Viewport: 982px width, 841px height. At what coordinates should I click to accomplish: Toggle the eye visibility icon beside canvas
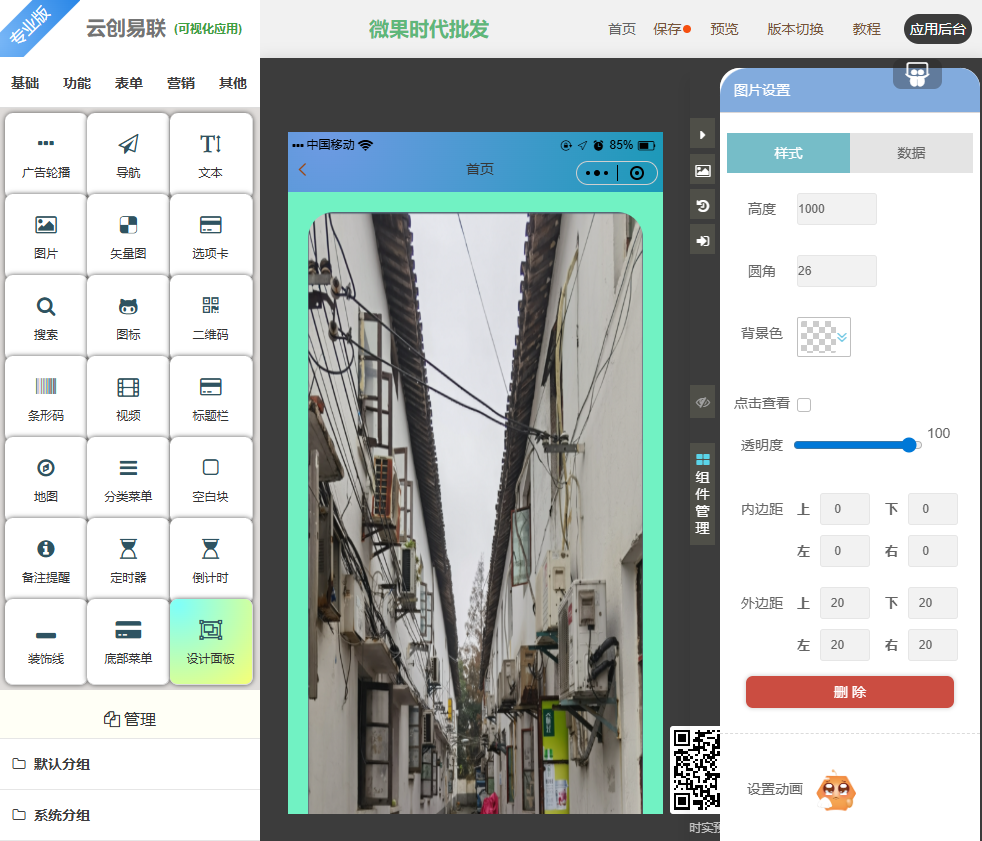coord(703,402)
